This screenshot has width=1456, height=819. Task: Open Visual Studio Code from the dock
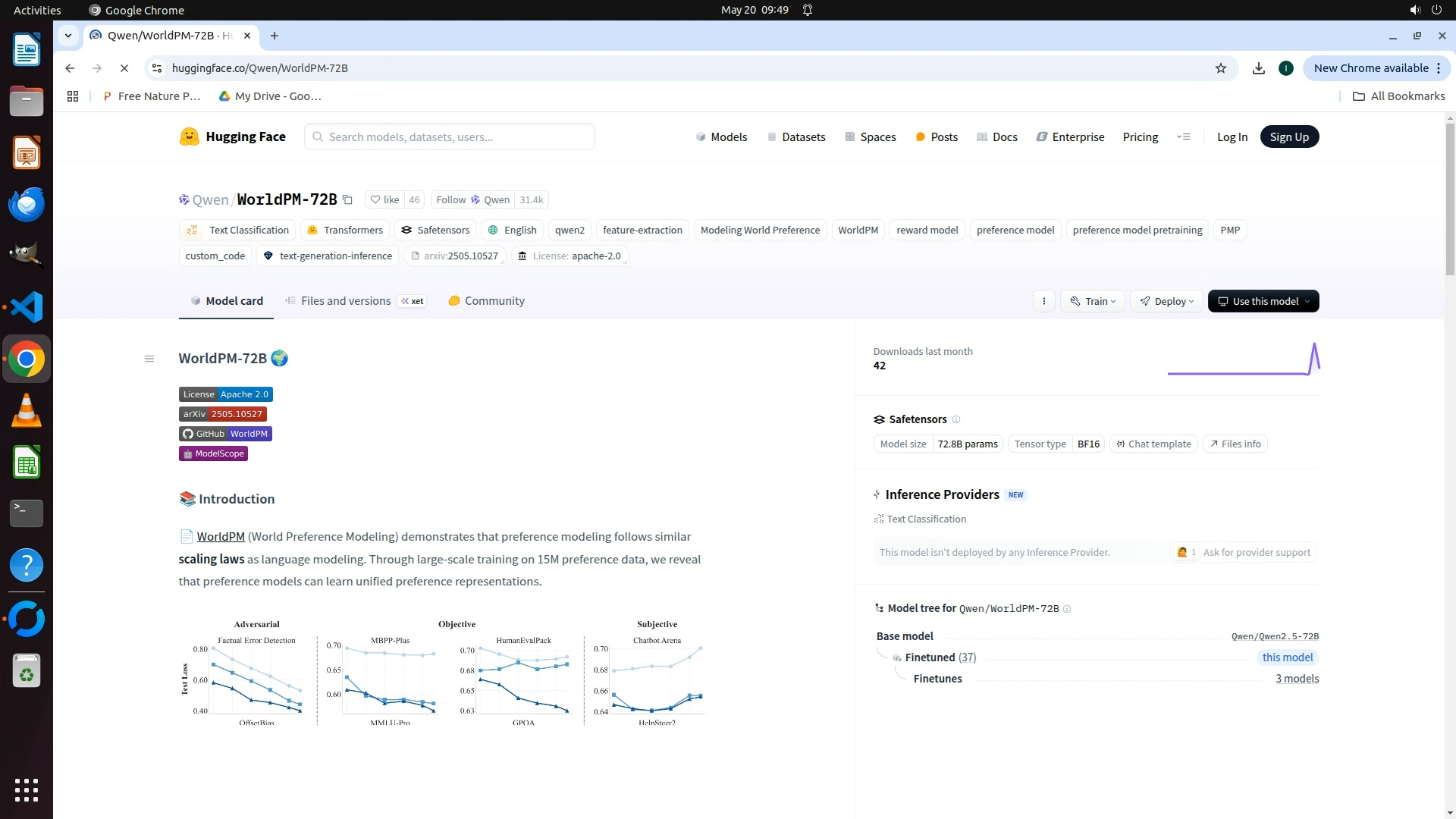[27, 307]
